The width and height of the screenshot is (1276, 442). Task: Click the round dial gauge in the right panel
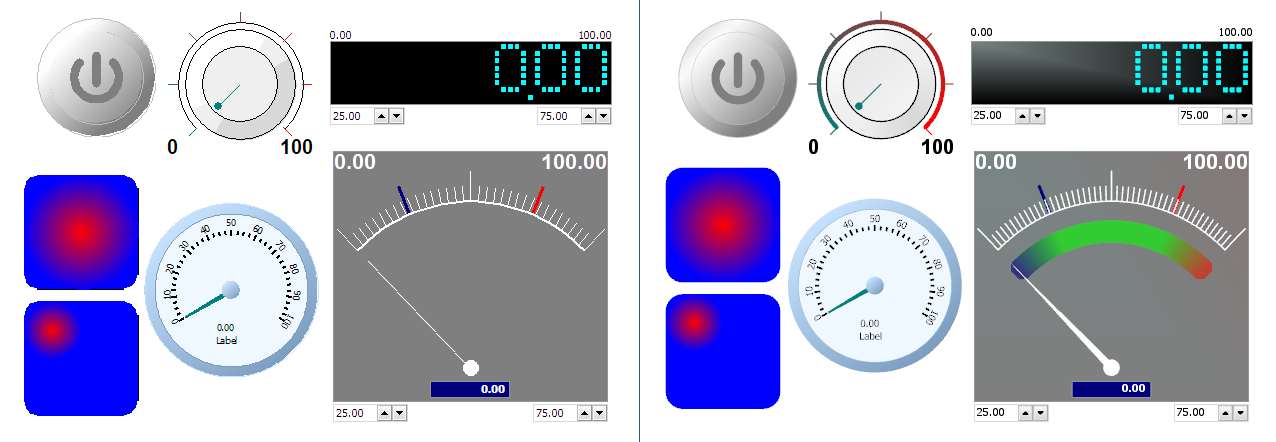point(874,286)
